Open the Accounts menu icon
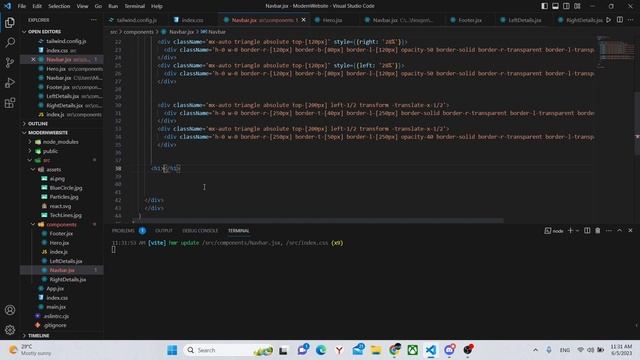Viewport: 640px width, 360px height. click(x=10, y=310)
